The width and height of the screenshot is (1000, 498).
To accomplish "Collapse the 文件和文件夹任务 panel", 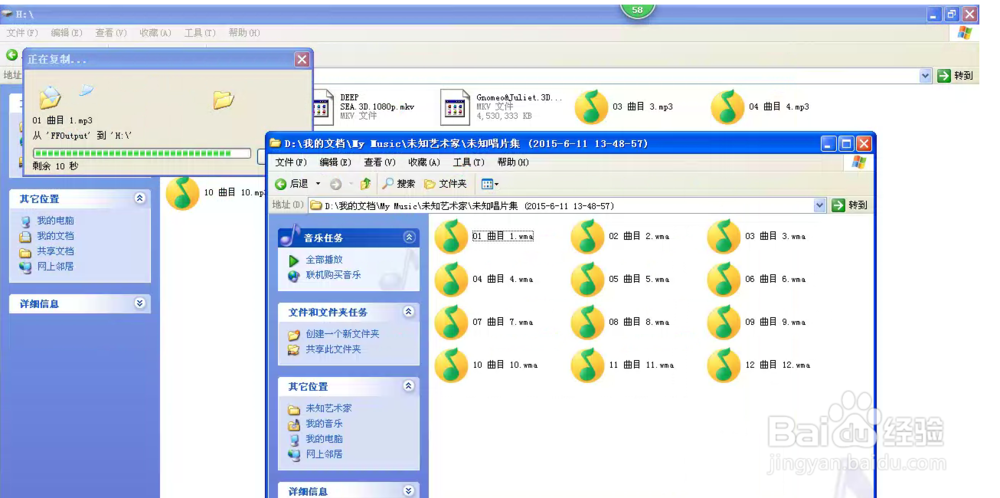I will pyautogui.click(x=409, y=312).
